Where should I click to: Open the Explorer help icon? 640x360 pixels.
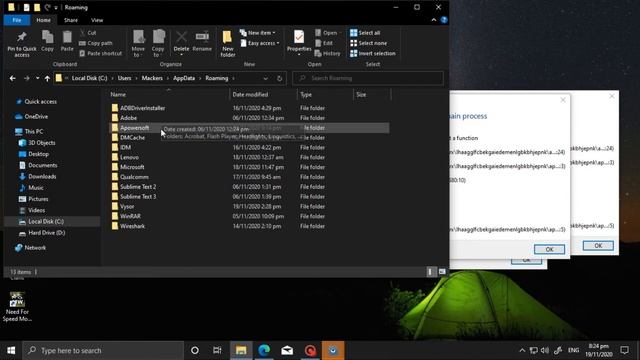pos(444,20)
